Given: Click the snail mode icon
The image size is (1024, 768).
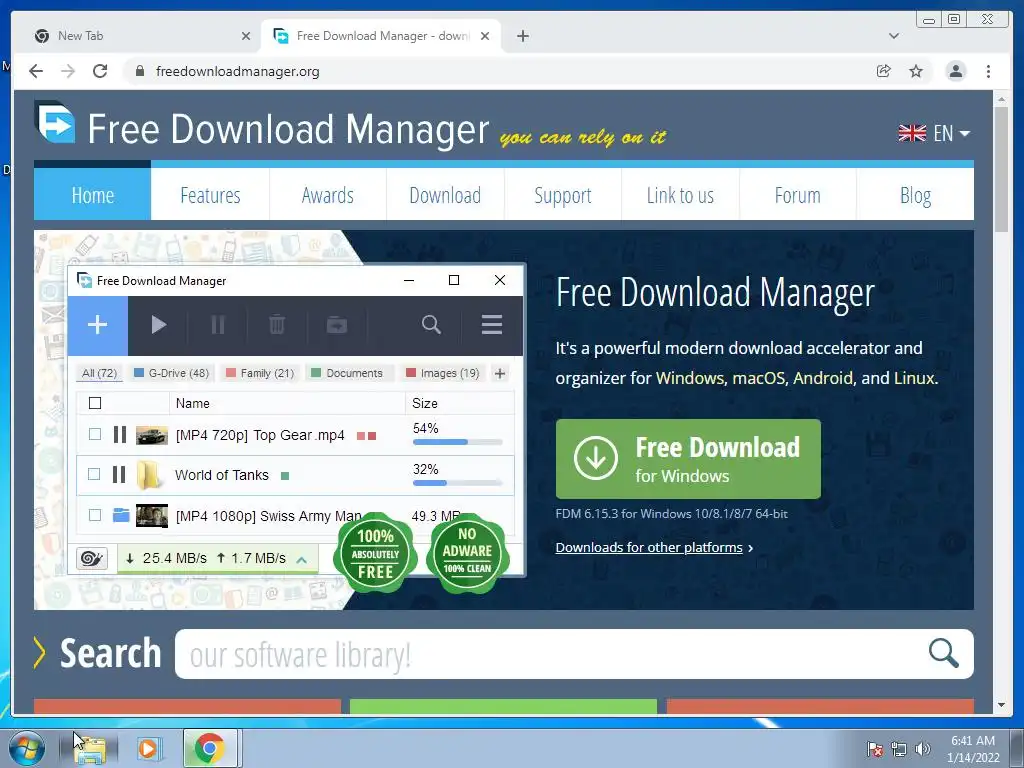Looking at the screenshot, I should tap(92, 558).
